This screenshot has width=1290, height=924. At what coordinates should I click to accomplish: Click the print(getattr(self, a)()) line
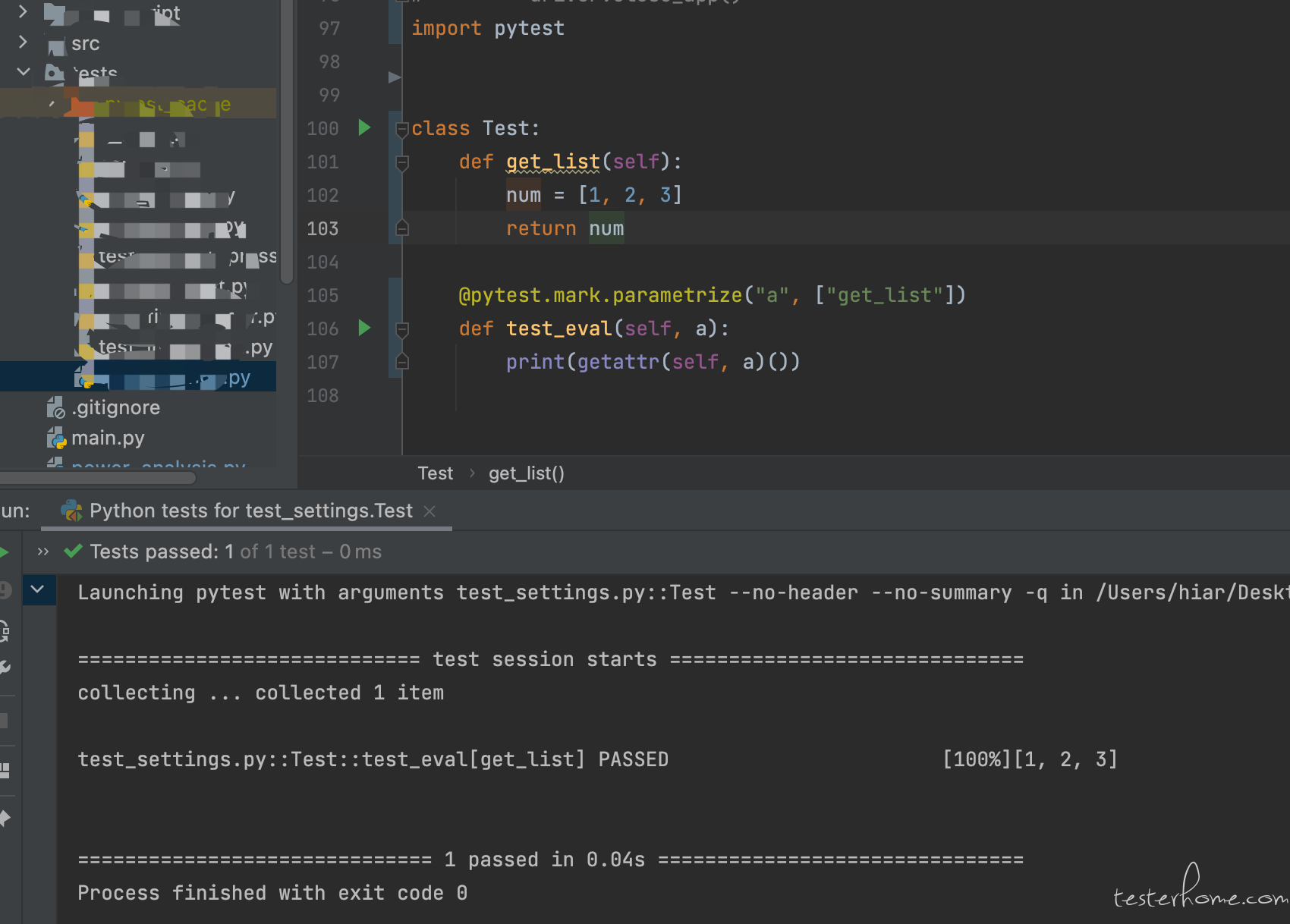coord(653,362)
